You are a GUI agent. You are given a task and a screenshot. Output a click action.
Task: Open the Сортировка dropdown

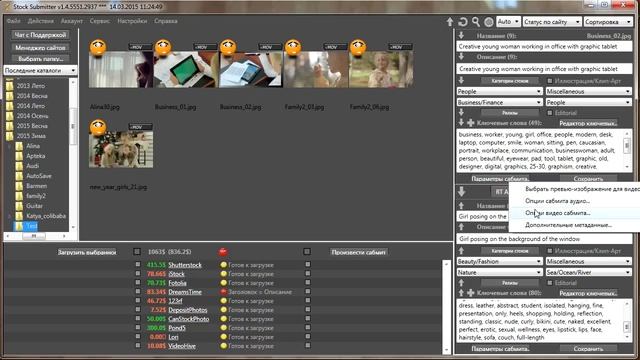(x=608, y=22)
